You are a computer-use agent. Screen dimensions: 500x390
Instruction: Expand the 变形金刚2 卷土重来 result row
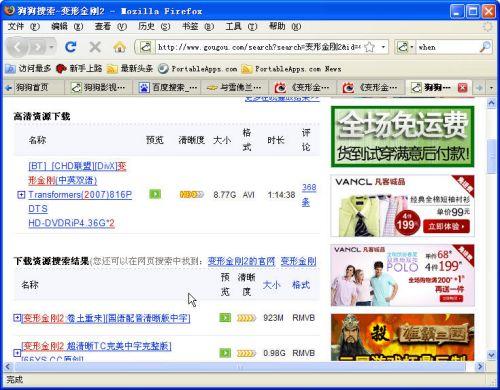[x=17, y=318]
